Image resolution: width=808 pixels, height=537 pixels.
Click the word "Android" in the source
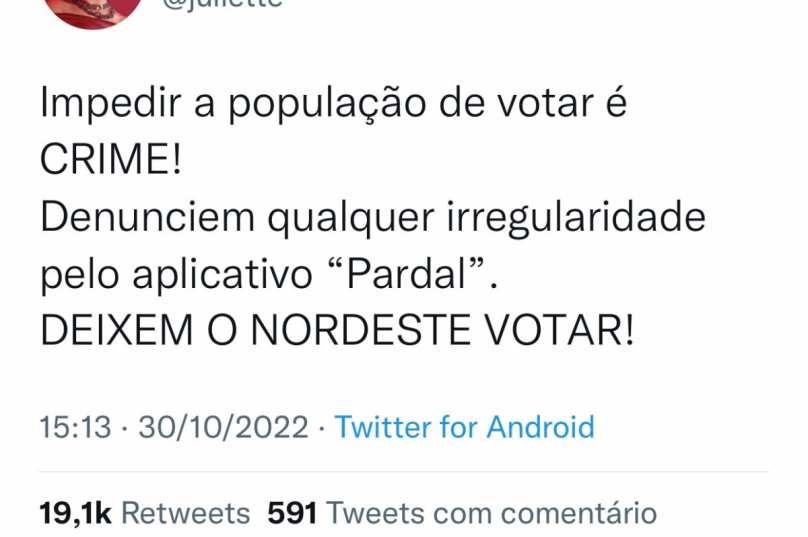point(540,428)
